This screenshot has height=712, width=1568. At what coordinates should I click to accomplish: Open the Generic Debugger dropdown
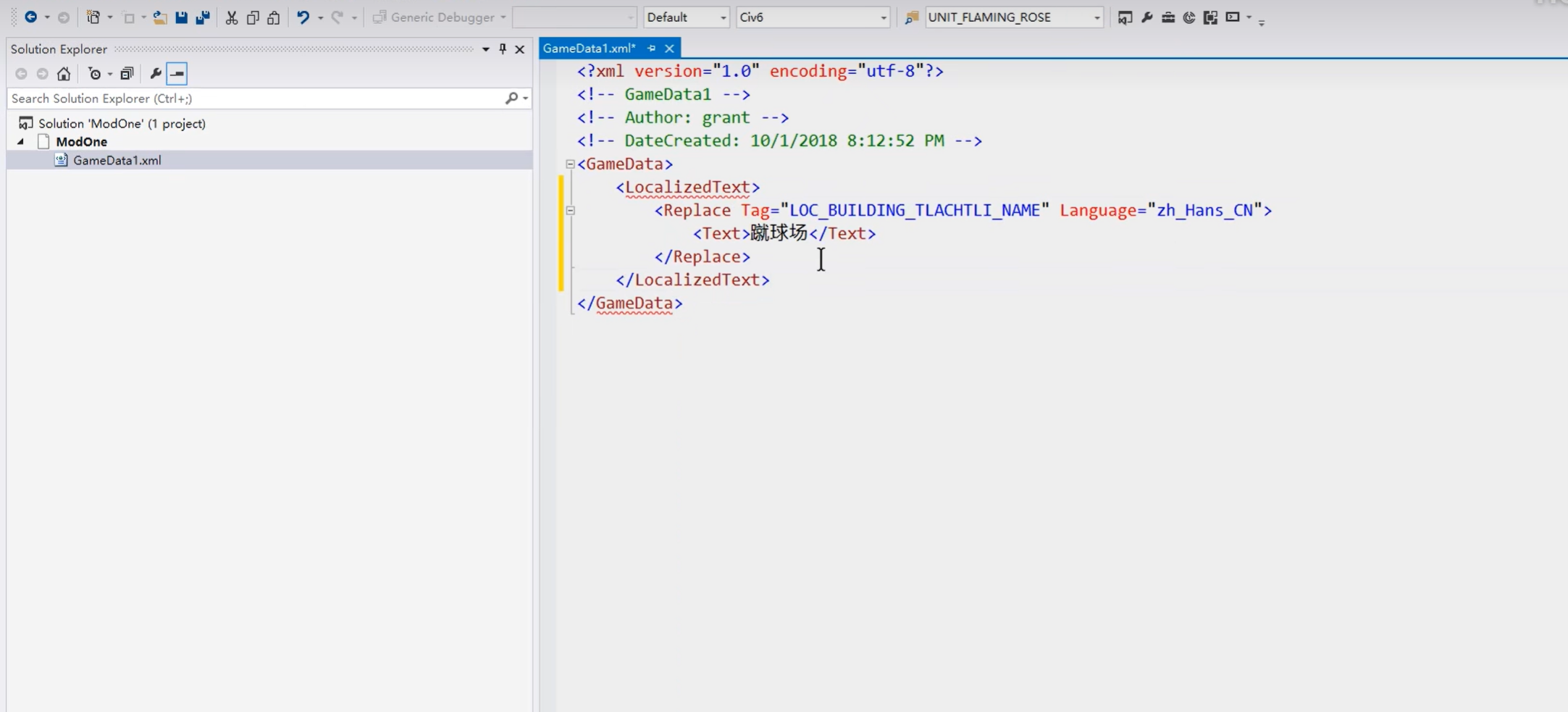point(503,17)
